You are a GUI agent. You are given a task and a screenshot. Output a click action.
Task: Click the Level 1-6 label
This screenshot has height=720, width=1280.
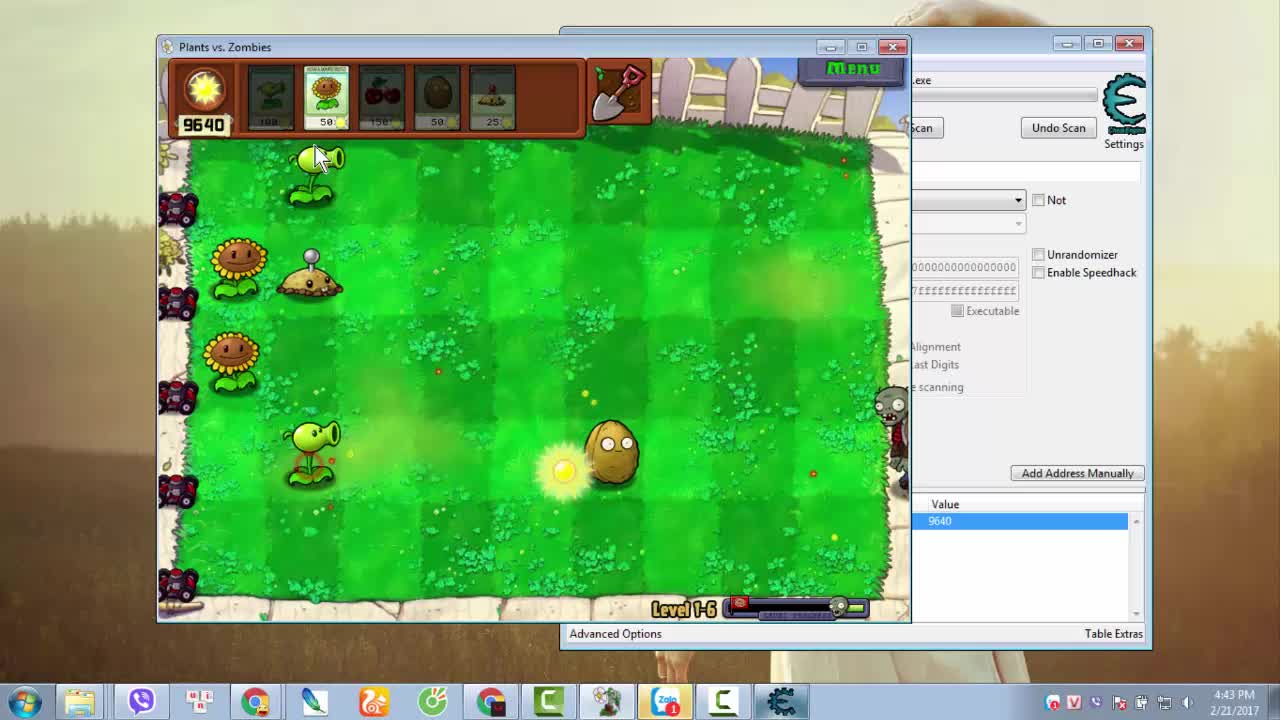684,609
